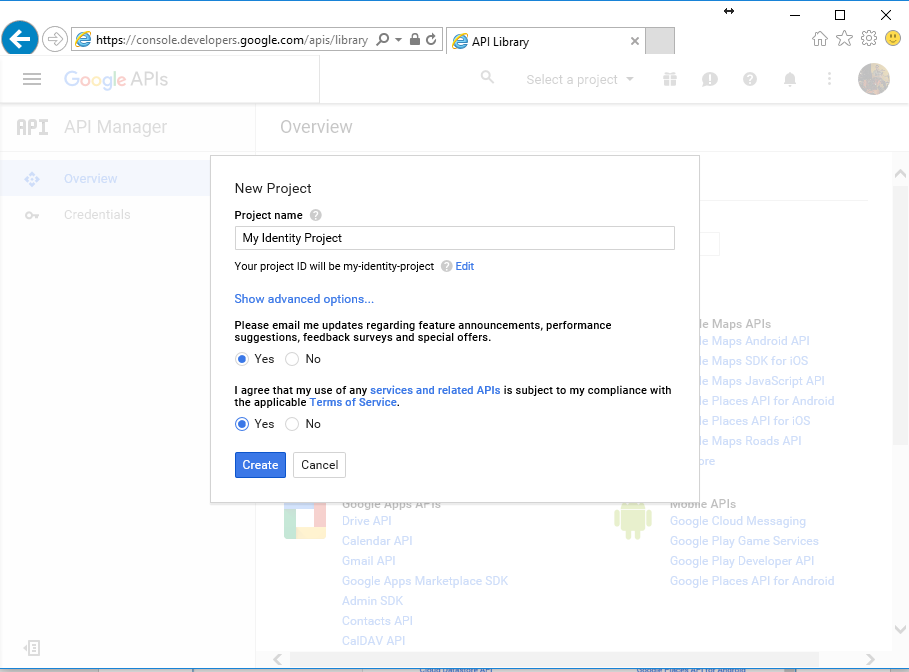
Task: Click the page scroll up arrow
Action: [900, 173]
